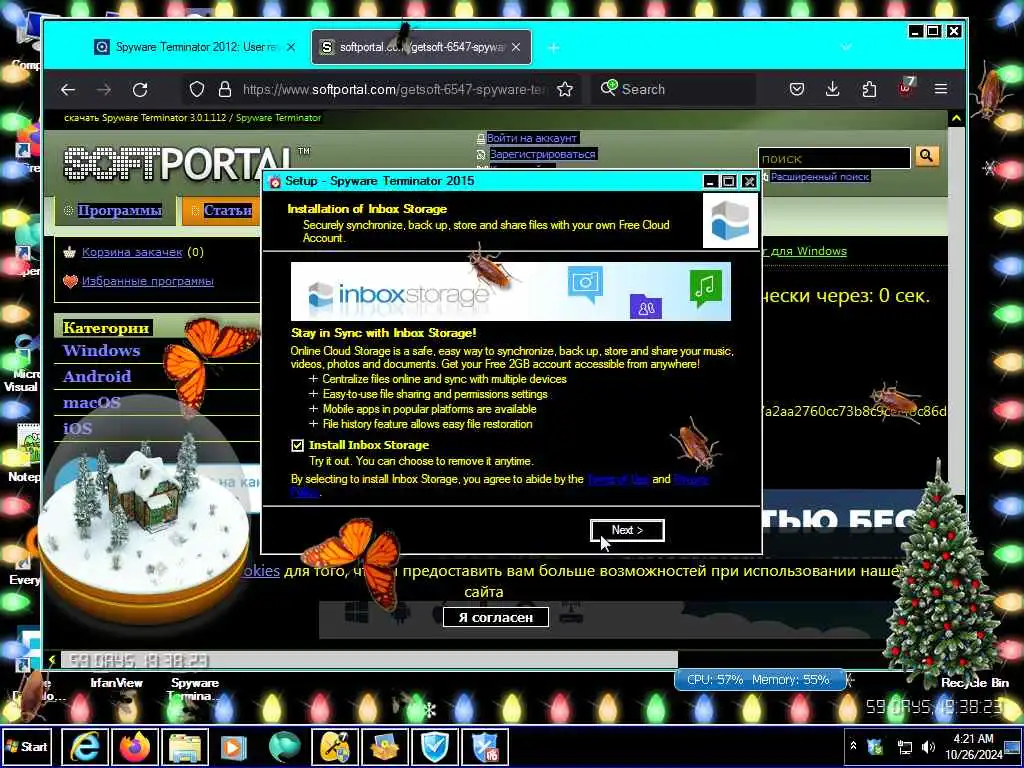
Task: Close the Spyware Terminator 2012 User reviews tab
Action: pyautogui.click(x=291, y=47)
